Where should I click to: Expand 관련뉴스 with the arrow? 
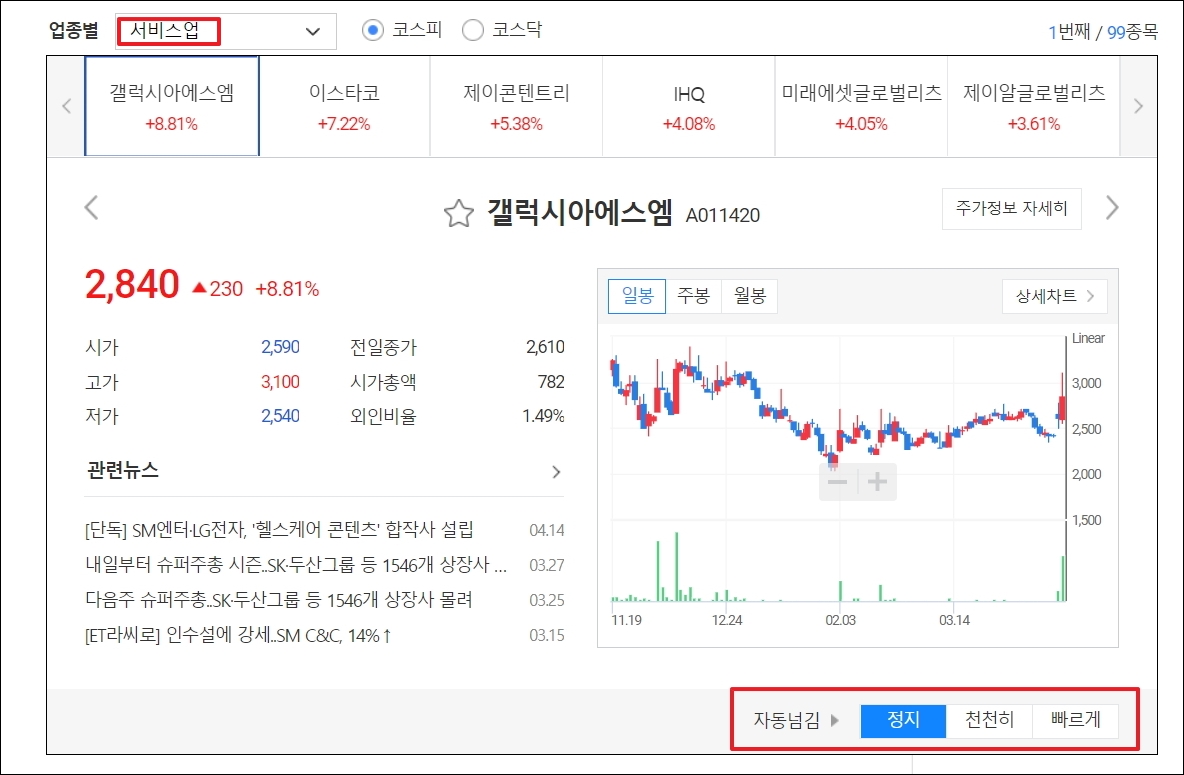[x=557, y=472]
